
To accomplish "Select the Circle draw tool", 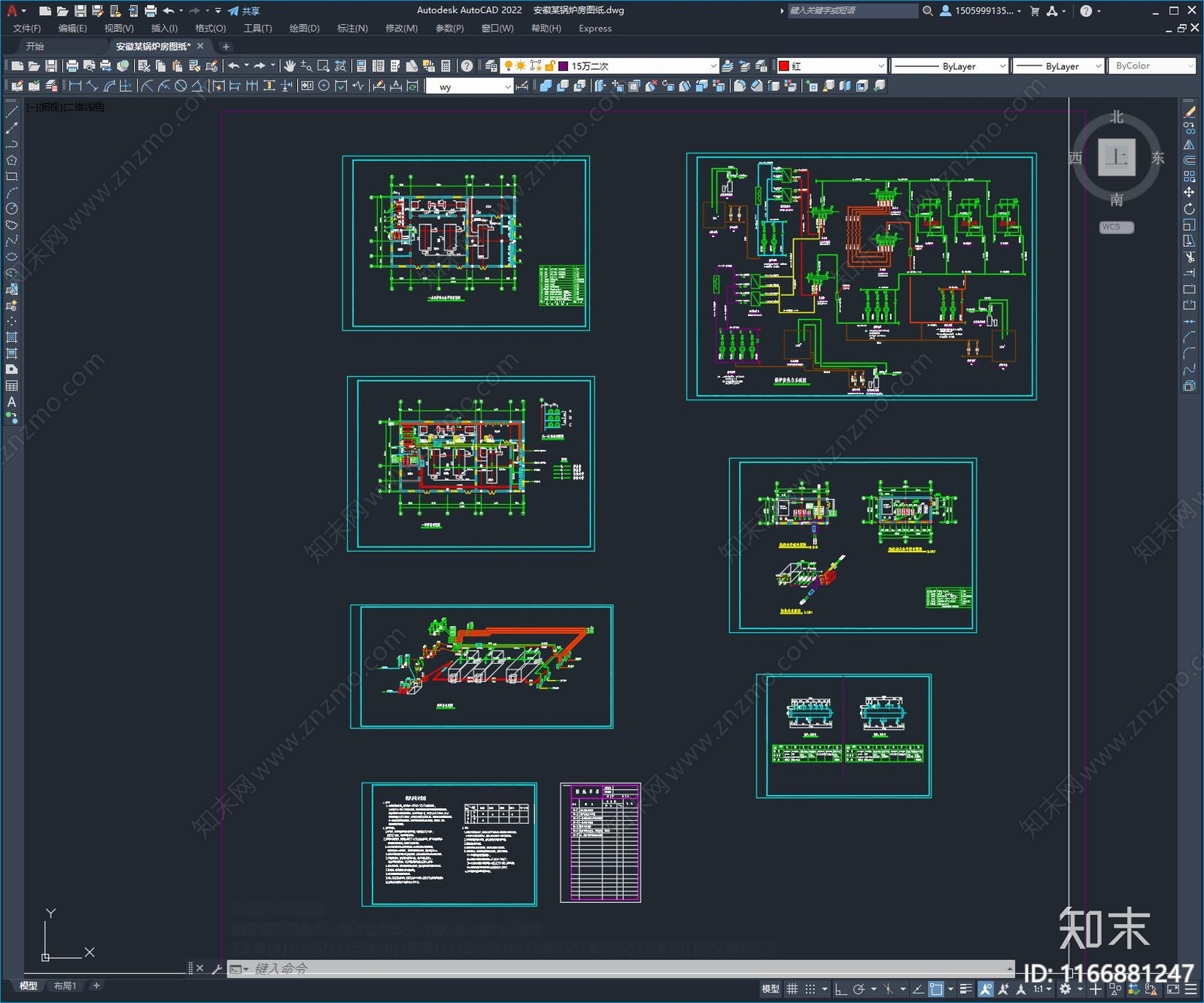I will click(11, 208).
